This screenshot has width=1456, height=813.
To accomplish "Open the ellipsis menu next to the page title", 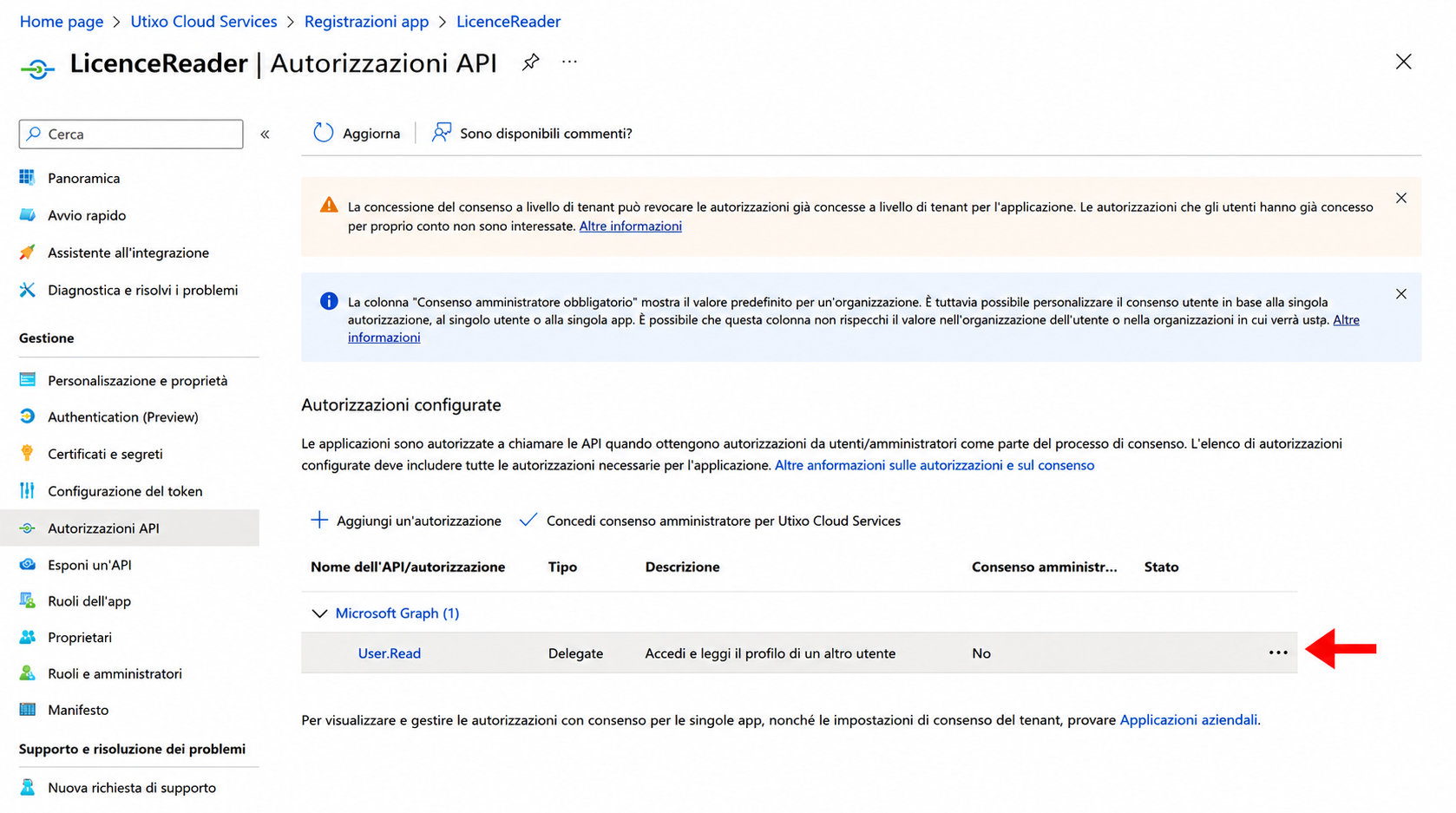I will [569, 62].
